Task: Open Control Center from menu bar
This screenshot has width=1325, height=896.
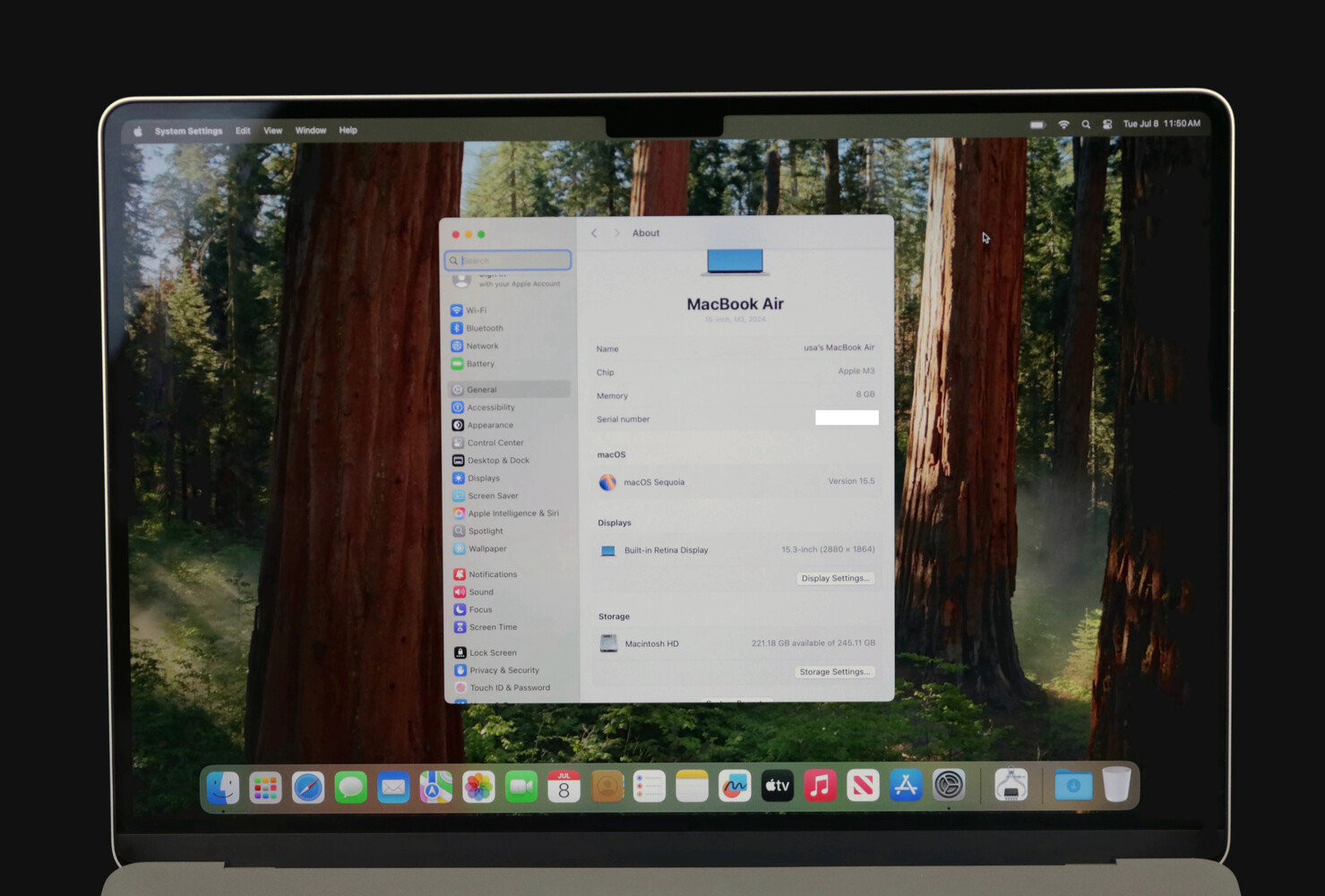Action: 1107,125
